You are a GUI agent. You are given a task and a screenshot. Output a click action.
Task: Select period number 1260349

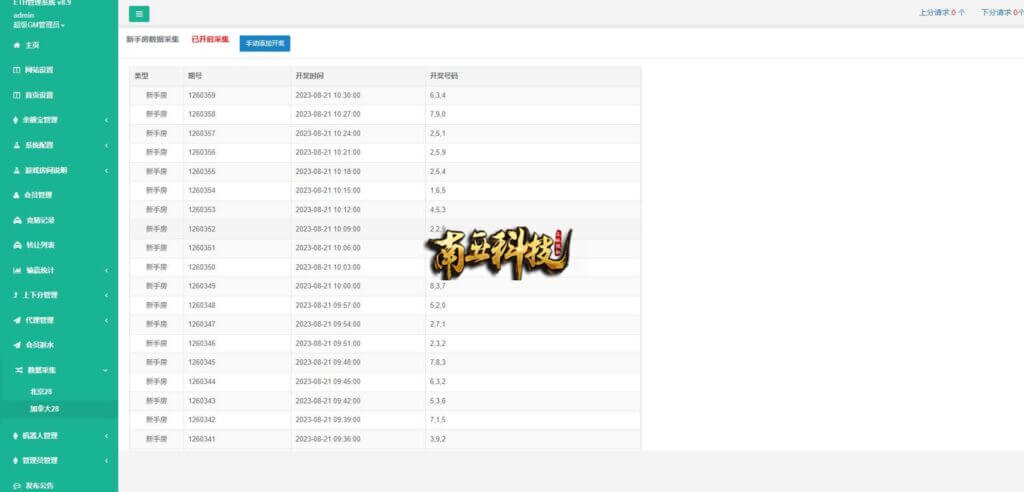point(202,286)
